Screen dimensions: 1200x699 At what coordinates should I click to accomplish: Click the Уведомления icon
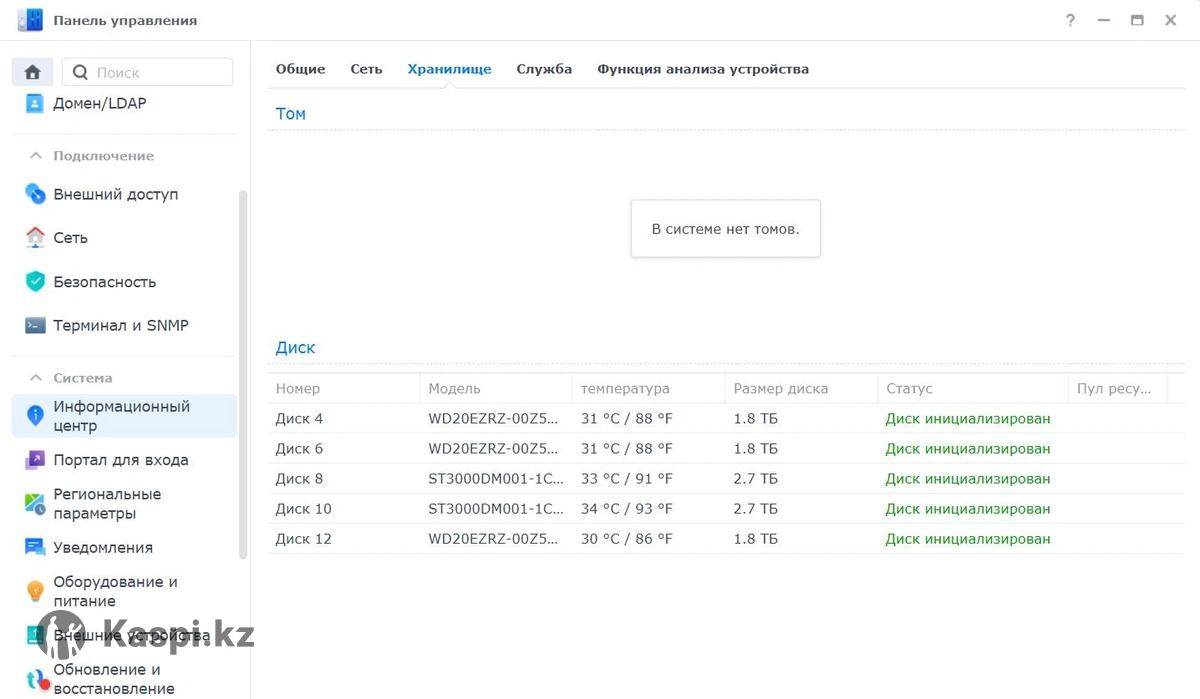tap(35, 548)
